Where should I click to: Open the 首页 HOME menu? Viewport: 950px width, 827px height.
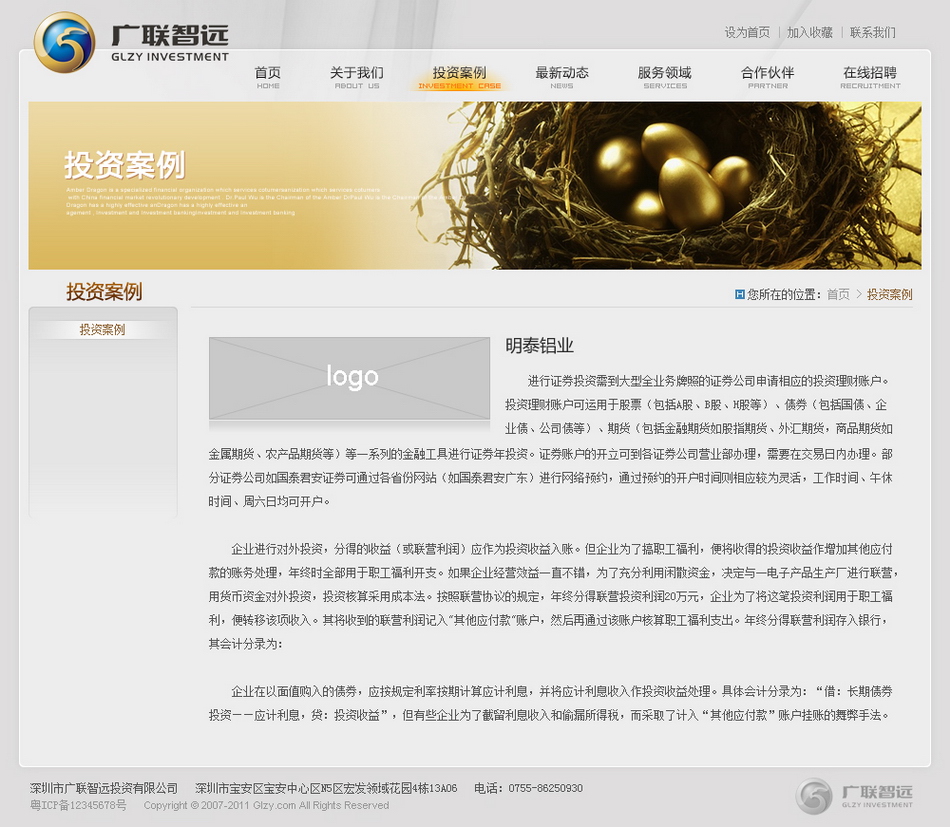[267, 78]
